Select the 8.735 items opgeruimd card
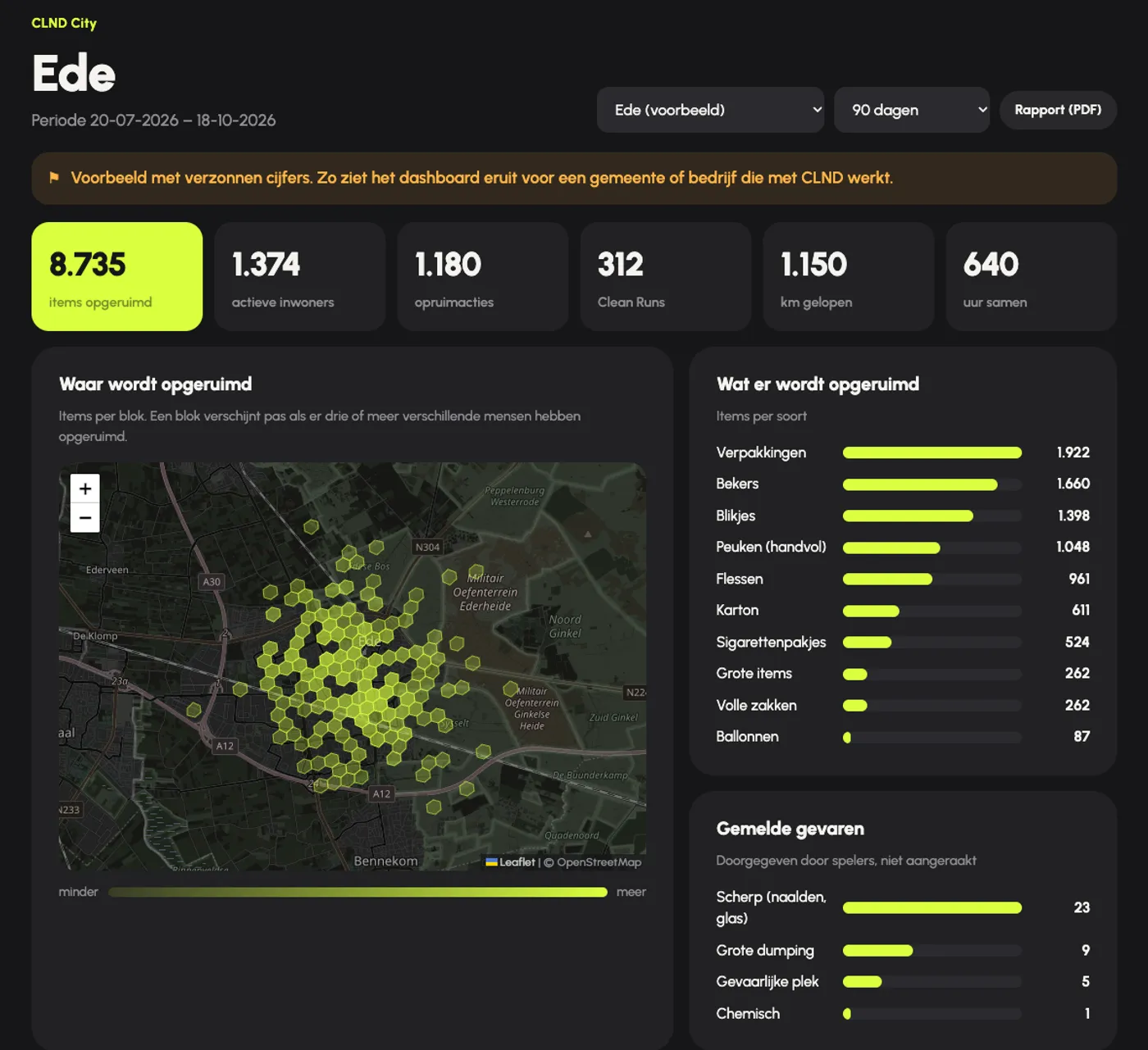This screenshot has height=1050, width=1148. (x=117, y=276)
